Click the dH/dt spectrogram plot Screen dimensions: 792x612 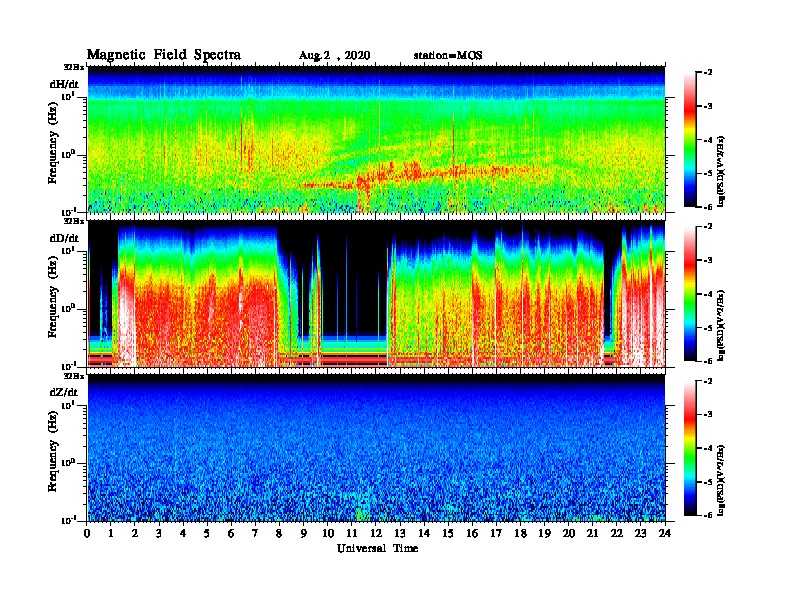376,139
